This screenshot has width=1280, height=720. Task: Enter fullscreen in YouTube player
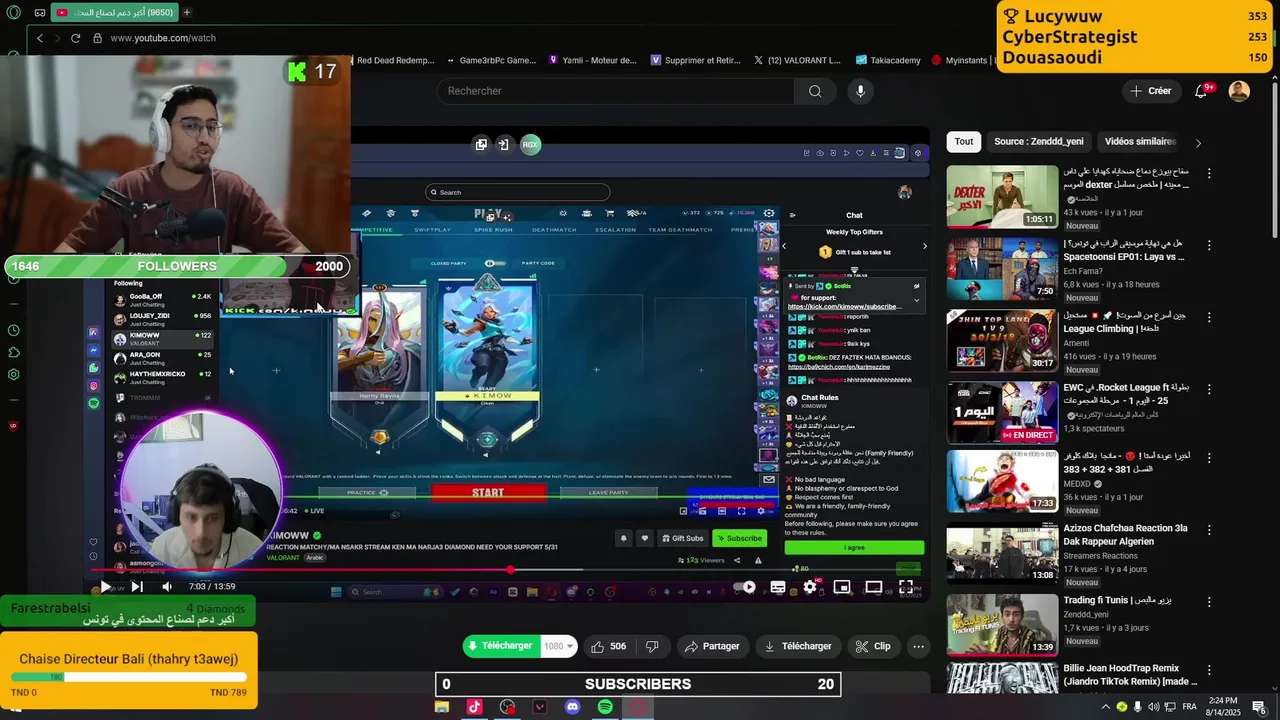coord(906,587)
